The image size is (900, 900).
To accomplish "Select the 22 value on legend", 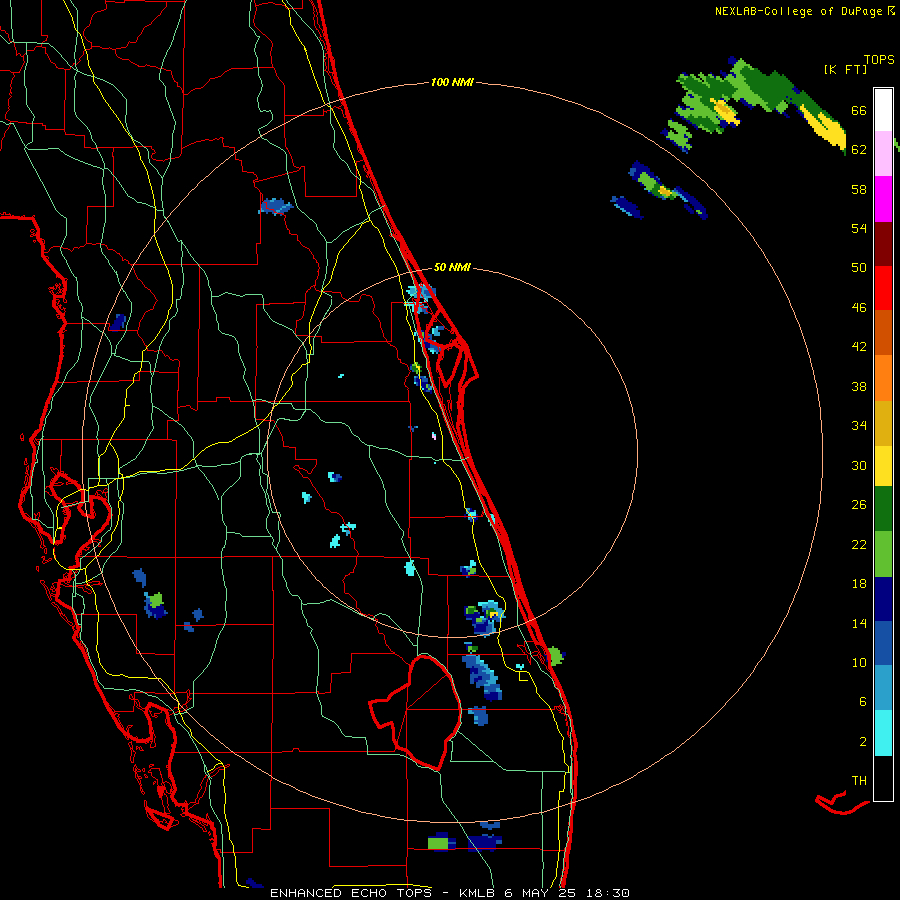I will 859,544.
